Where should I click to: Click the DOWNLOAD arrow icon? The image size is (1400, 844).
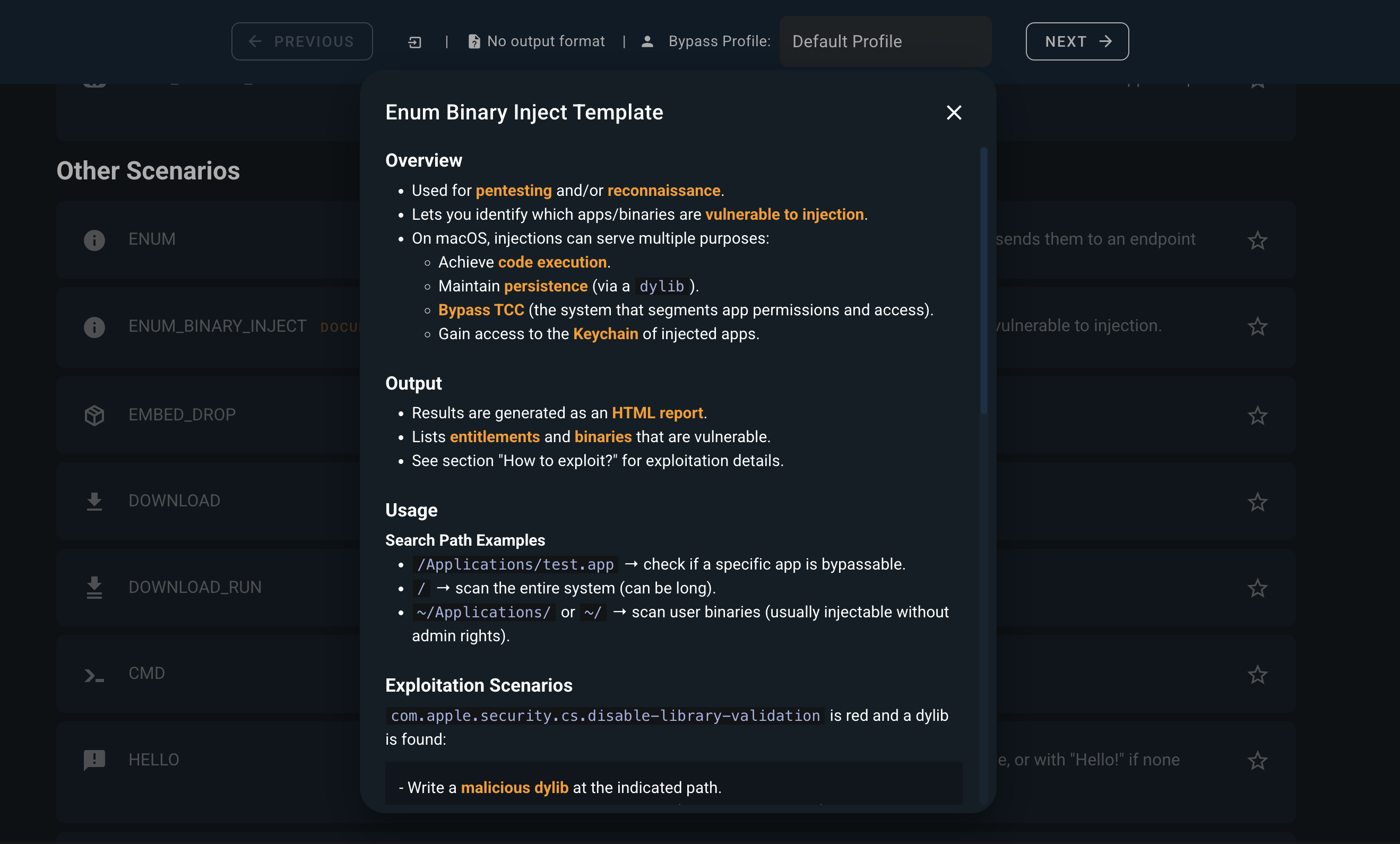tap(94, 501)
